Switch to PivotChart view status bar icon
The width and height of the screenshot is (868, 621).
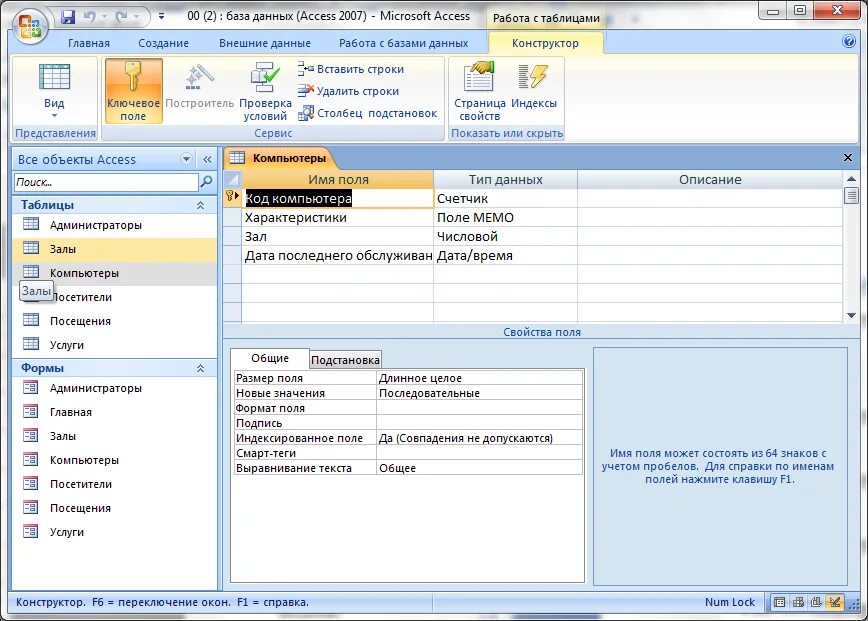pos(817,602)
